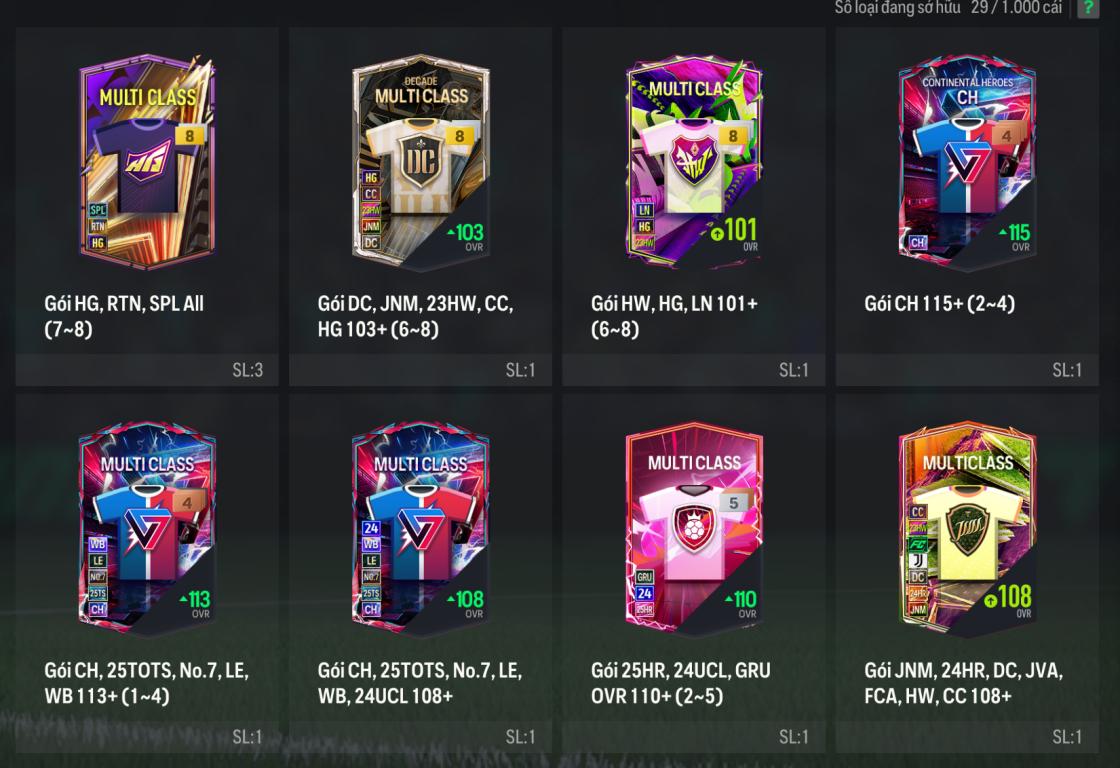Click the green question mark help icon
Viewport: 1120px width, 768px height.
[1088, 8]
